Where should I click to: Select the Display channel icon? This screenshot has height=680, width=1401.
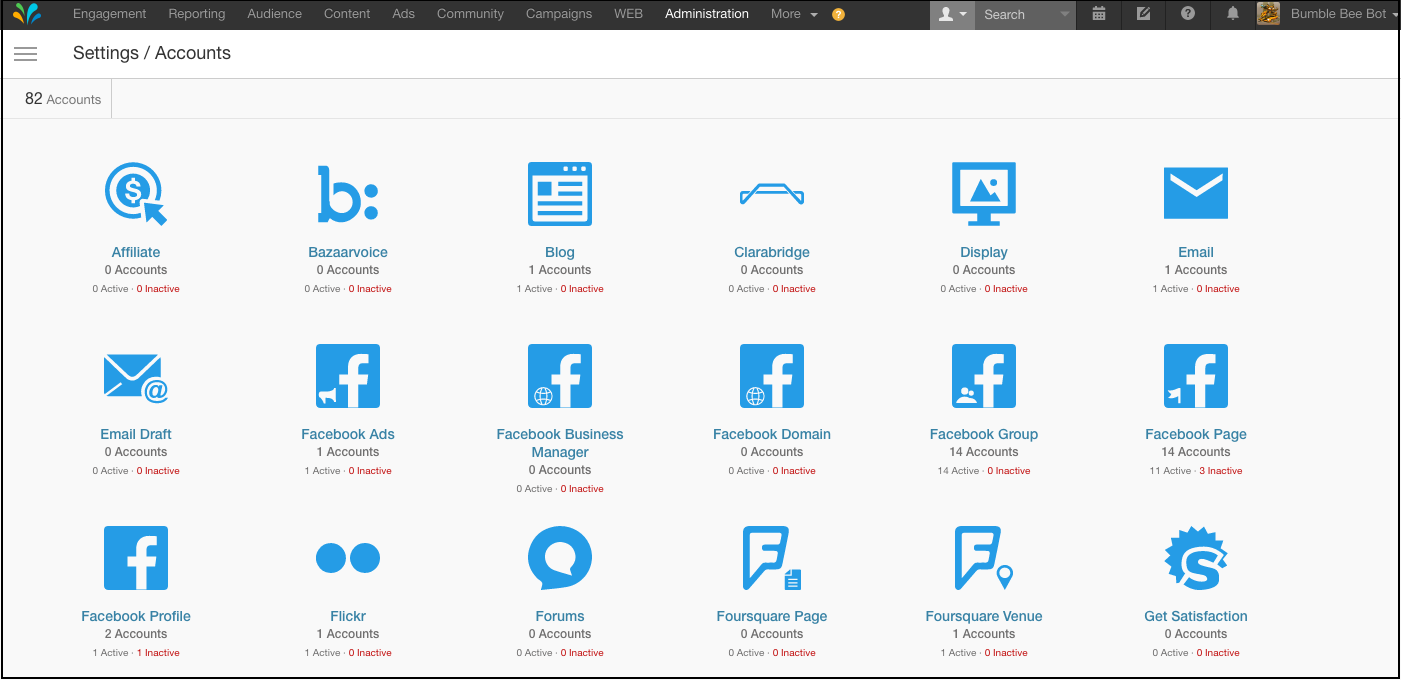pos(984,194)
